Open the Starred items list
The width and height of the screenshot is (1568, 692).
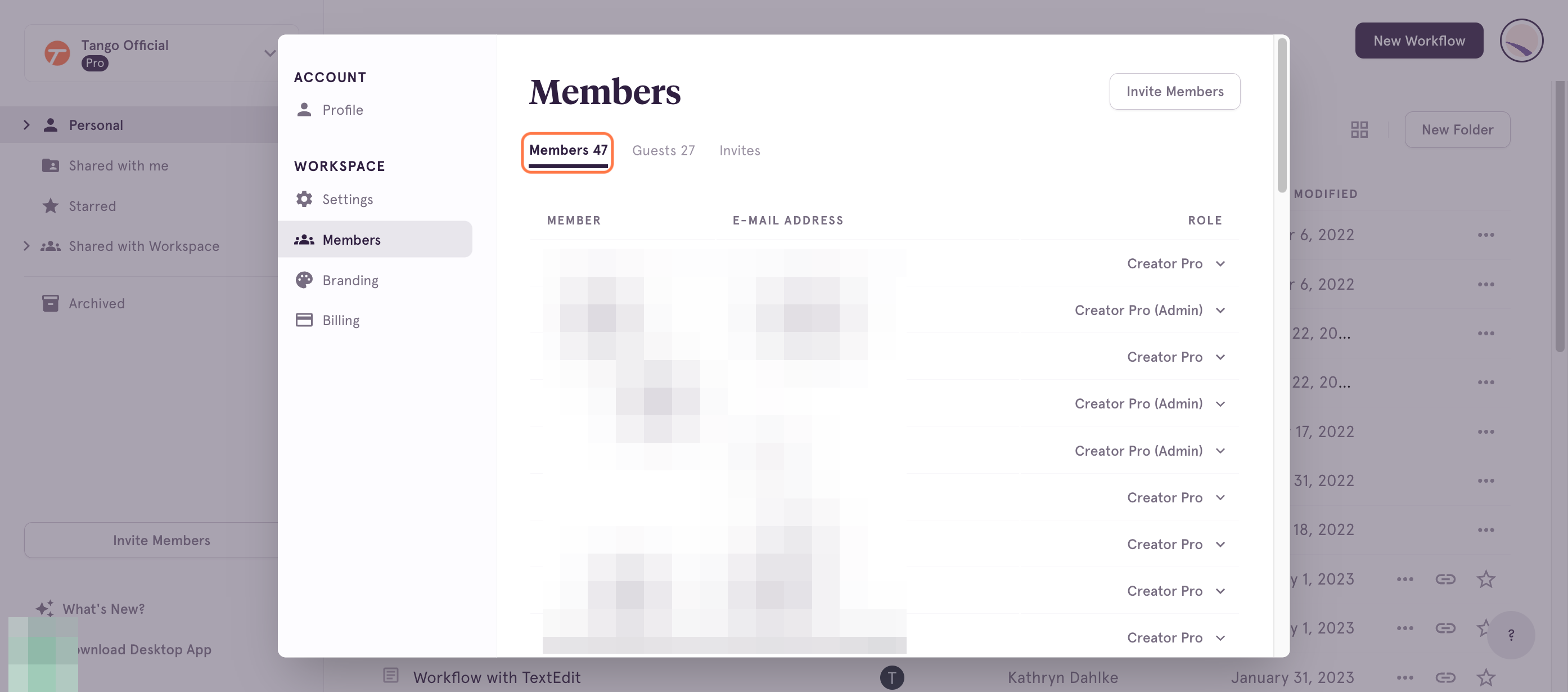click(79, 206)
